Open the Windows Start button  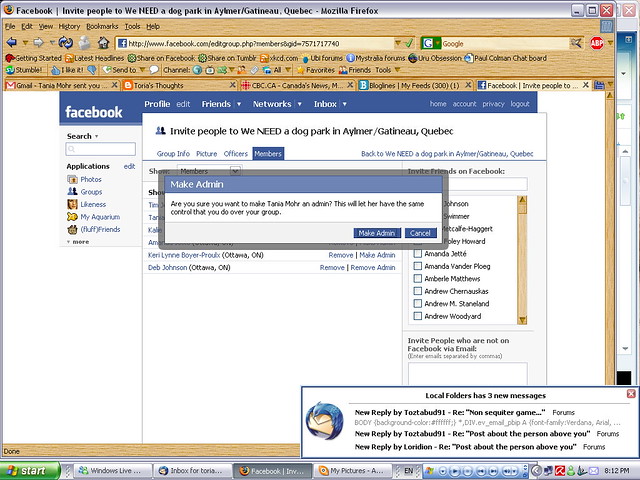(x=30, y=471)
